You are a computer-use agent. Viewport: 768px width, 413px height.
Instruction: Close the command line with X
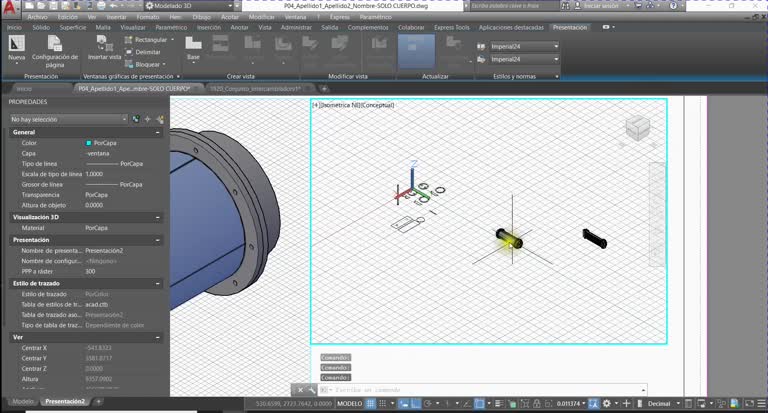click(300, 390)
